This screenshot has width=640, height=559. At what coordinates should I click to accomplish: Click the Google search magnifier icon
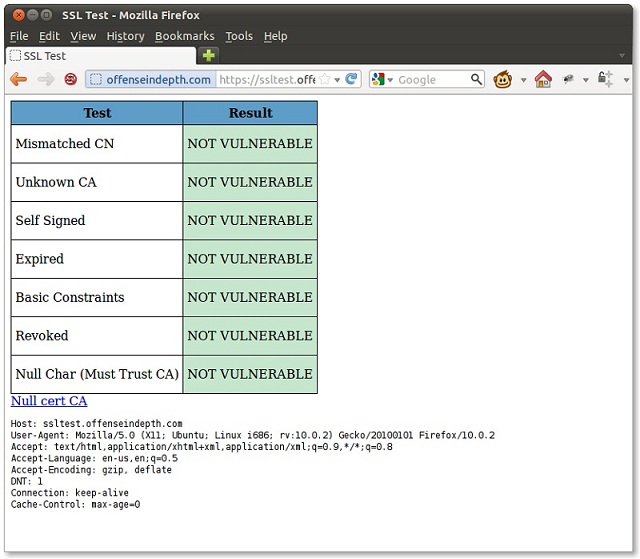[477, 79]
